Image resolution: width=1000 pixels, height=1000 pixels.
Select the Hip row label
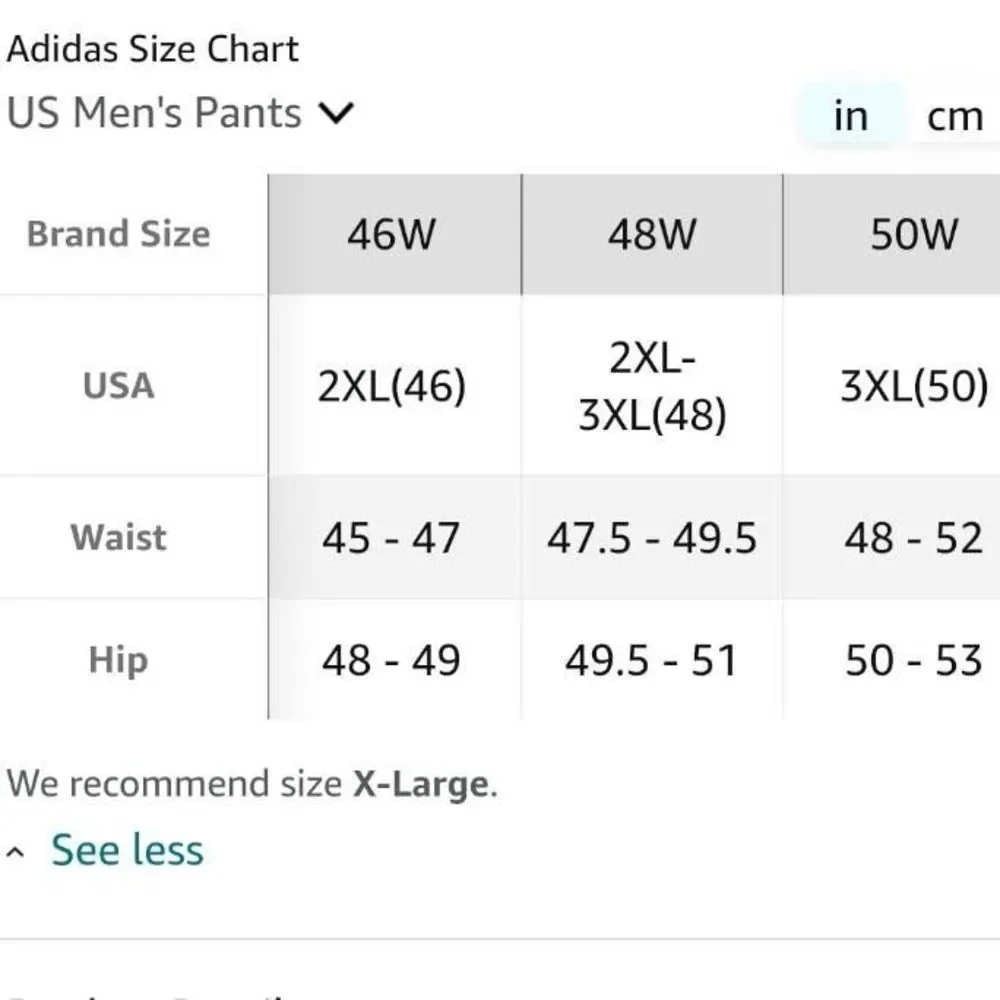(x=118, y=659)
